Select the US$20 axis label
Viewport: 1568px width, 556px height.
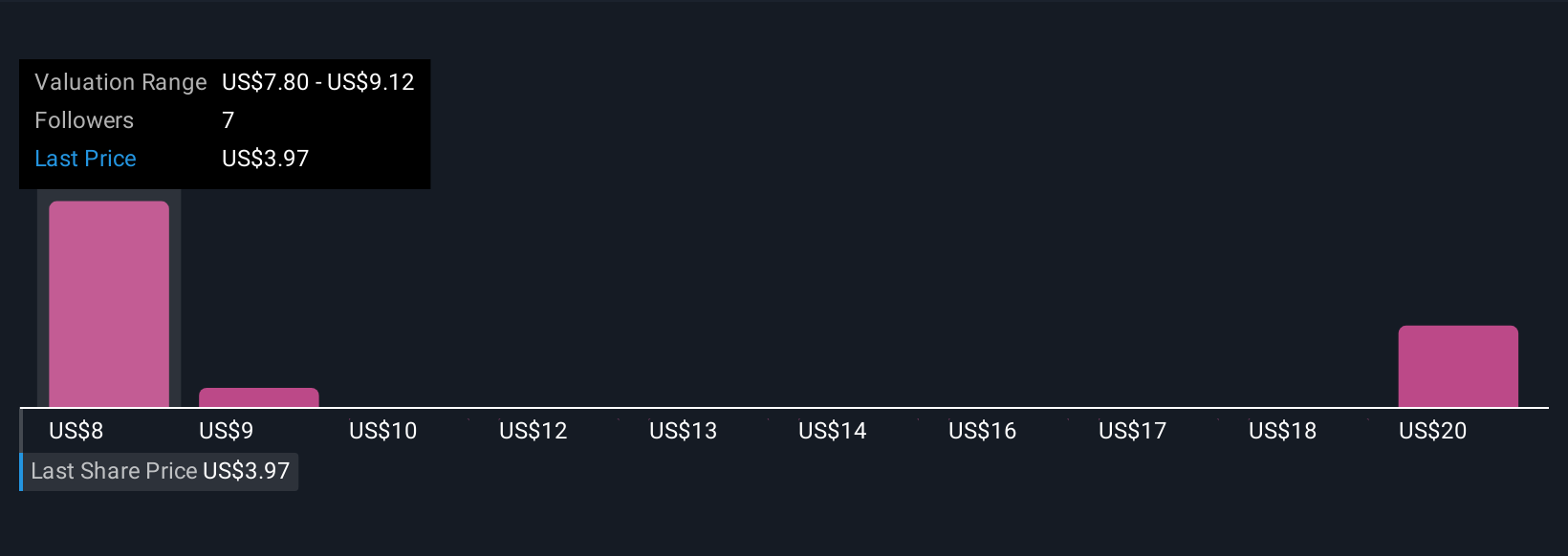(x=1433, y=431)
